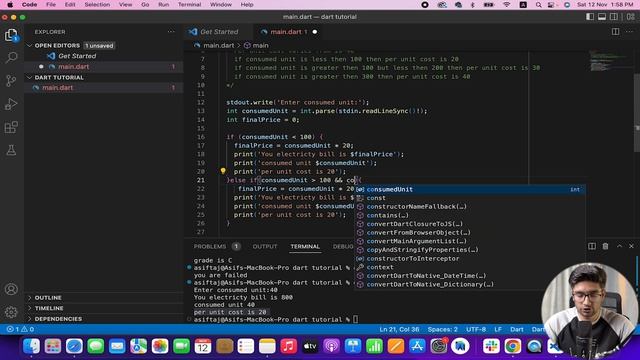This screenshot has width=640, height=360.
Task: Click UTF-8 encoding status item
Action: point(476,329)
